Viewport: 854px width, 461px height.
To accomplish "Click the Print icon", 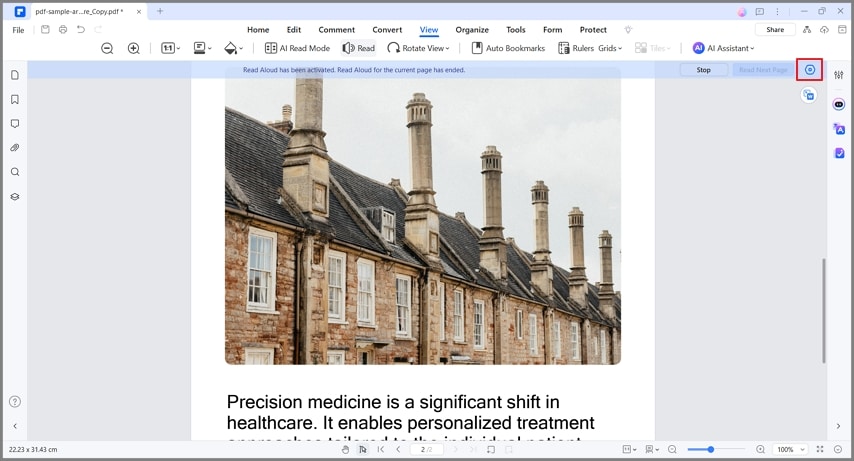I will click(63, 29).
